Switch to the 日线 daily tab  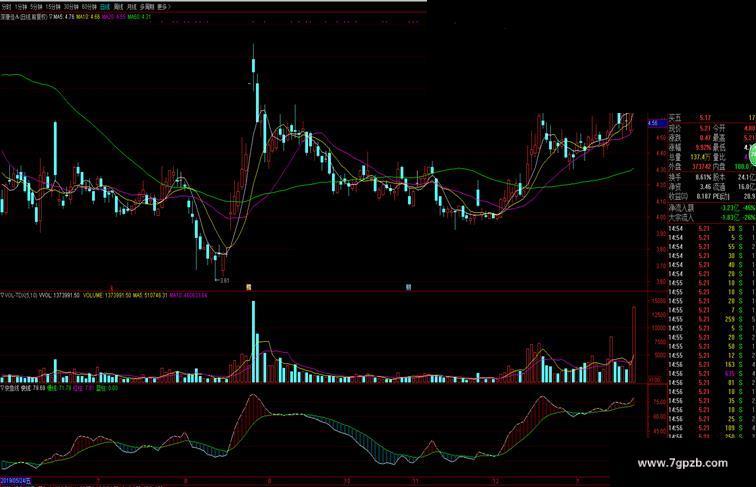(x=105, y=7)
